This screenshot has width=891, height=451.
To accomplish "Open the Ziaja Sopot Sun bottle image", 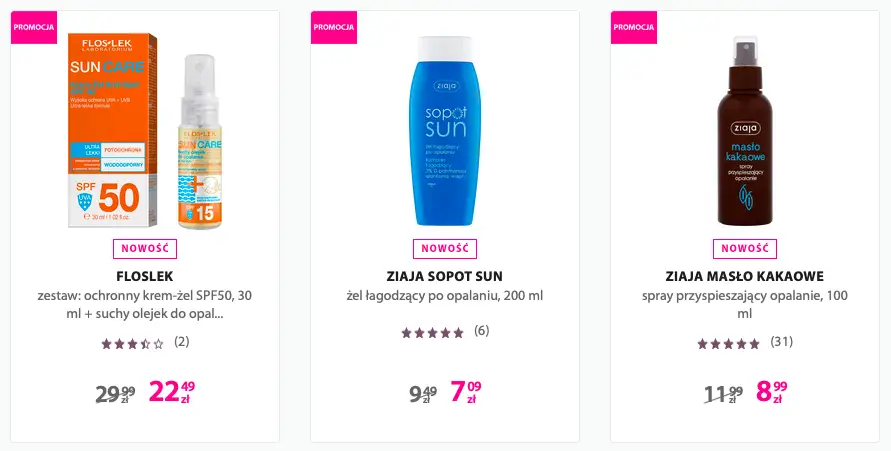I will click(444, 130).
